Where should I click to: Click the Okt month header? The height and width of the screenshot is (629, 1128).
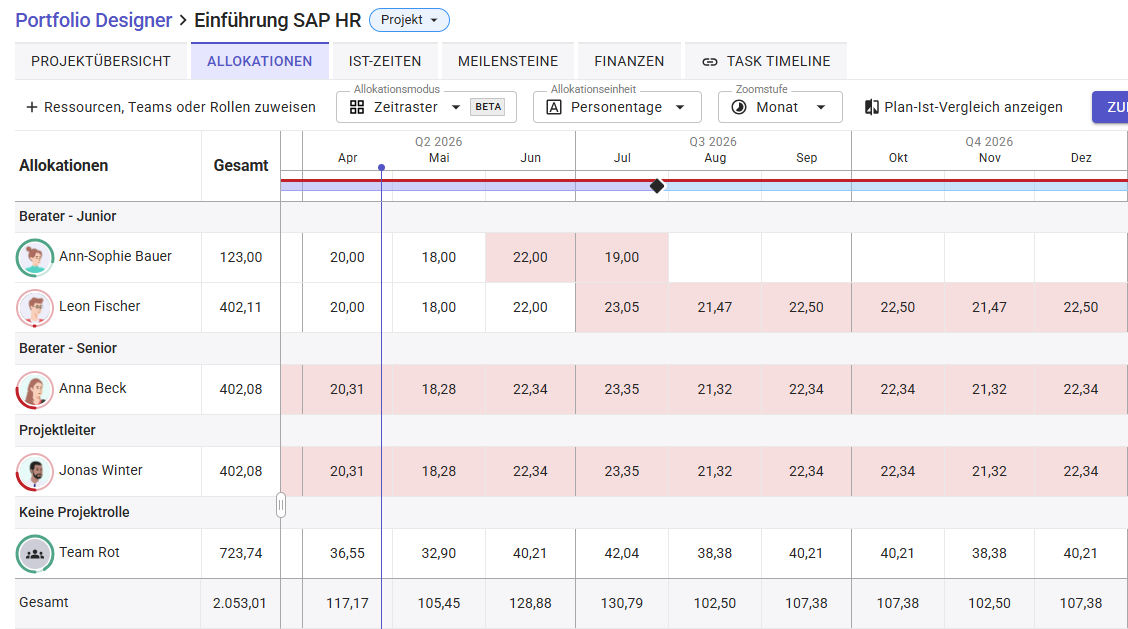(x=898, y=158)
